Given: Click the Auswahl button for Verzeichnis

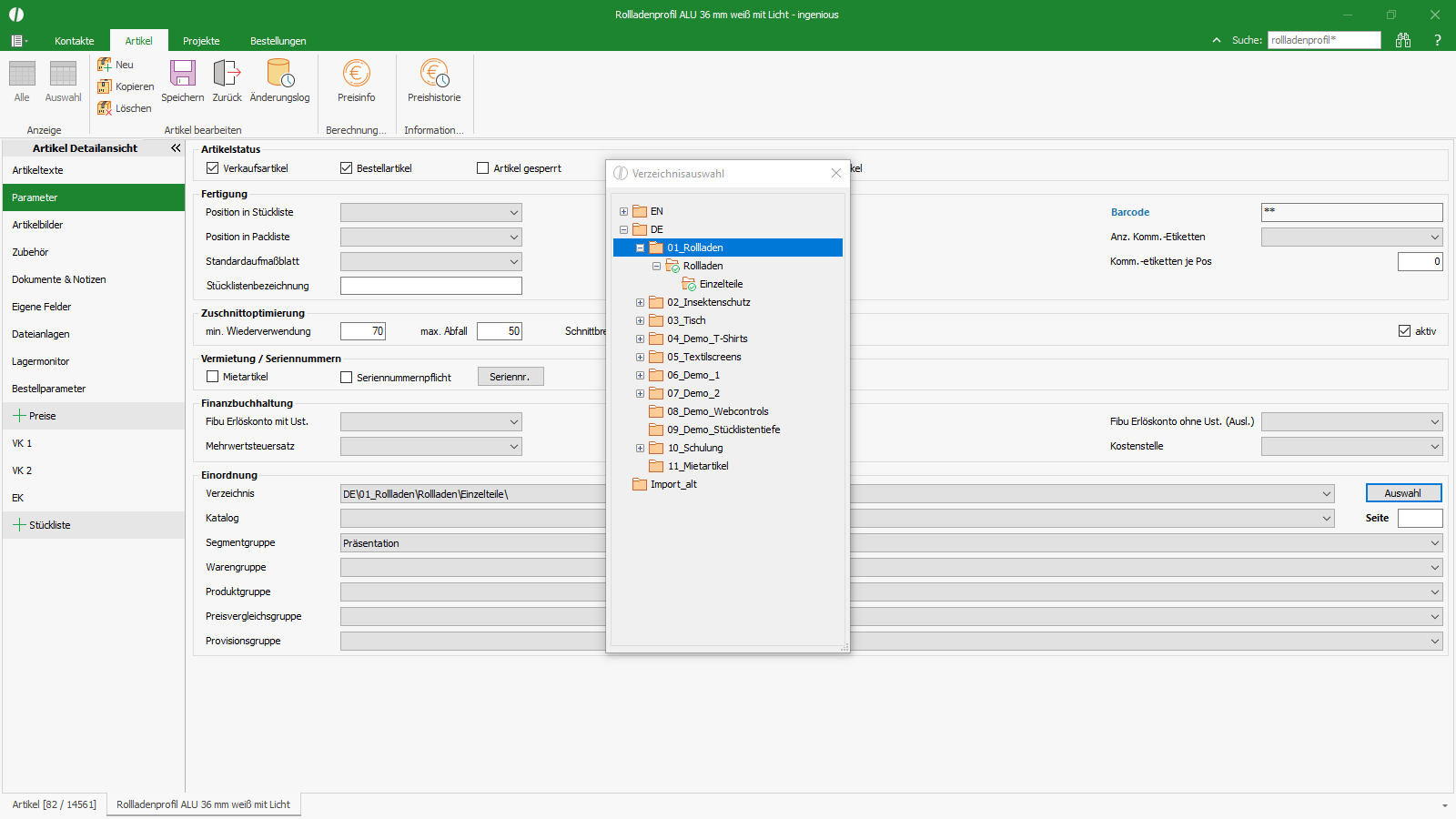Looking at the screenshot, I should pyautogui.click(x=1403, y=493).
